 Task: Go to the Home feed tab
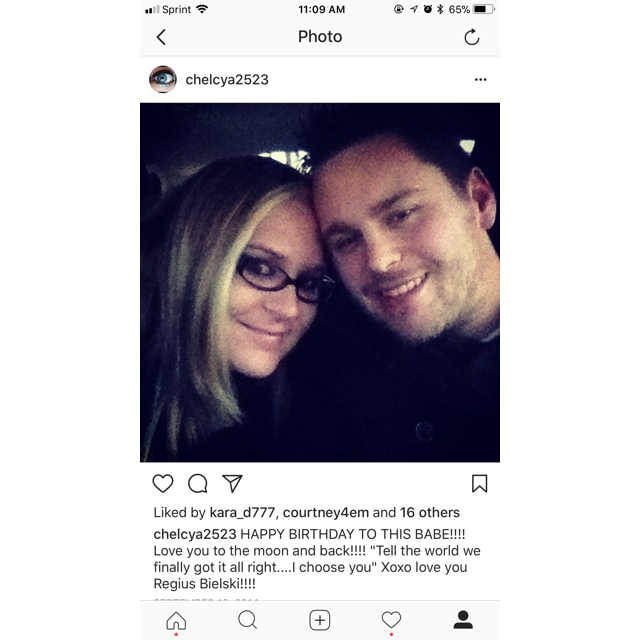point(176,620)
